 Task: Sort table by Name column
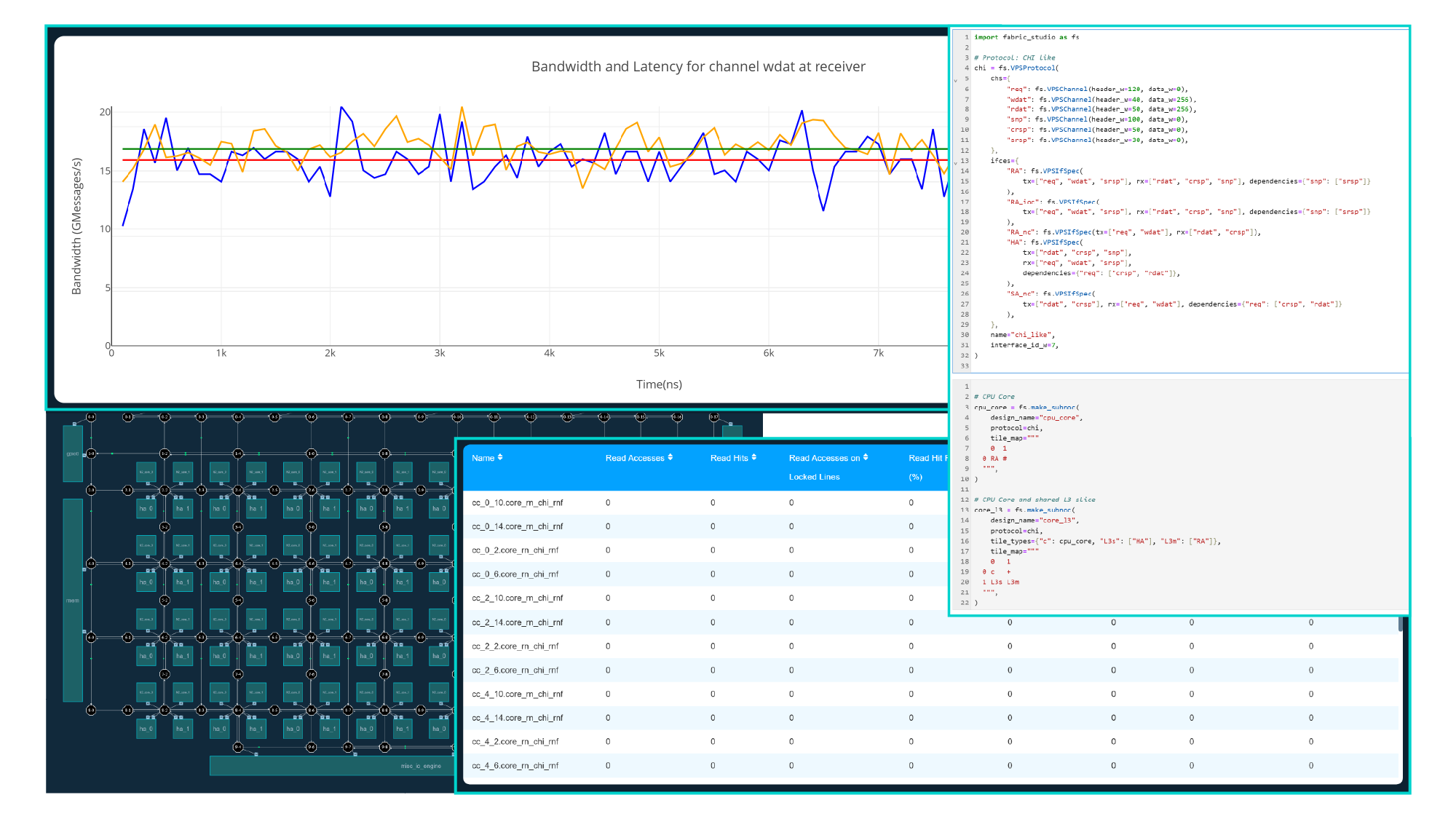tap(500, 458)
